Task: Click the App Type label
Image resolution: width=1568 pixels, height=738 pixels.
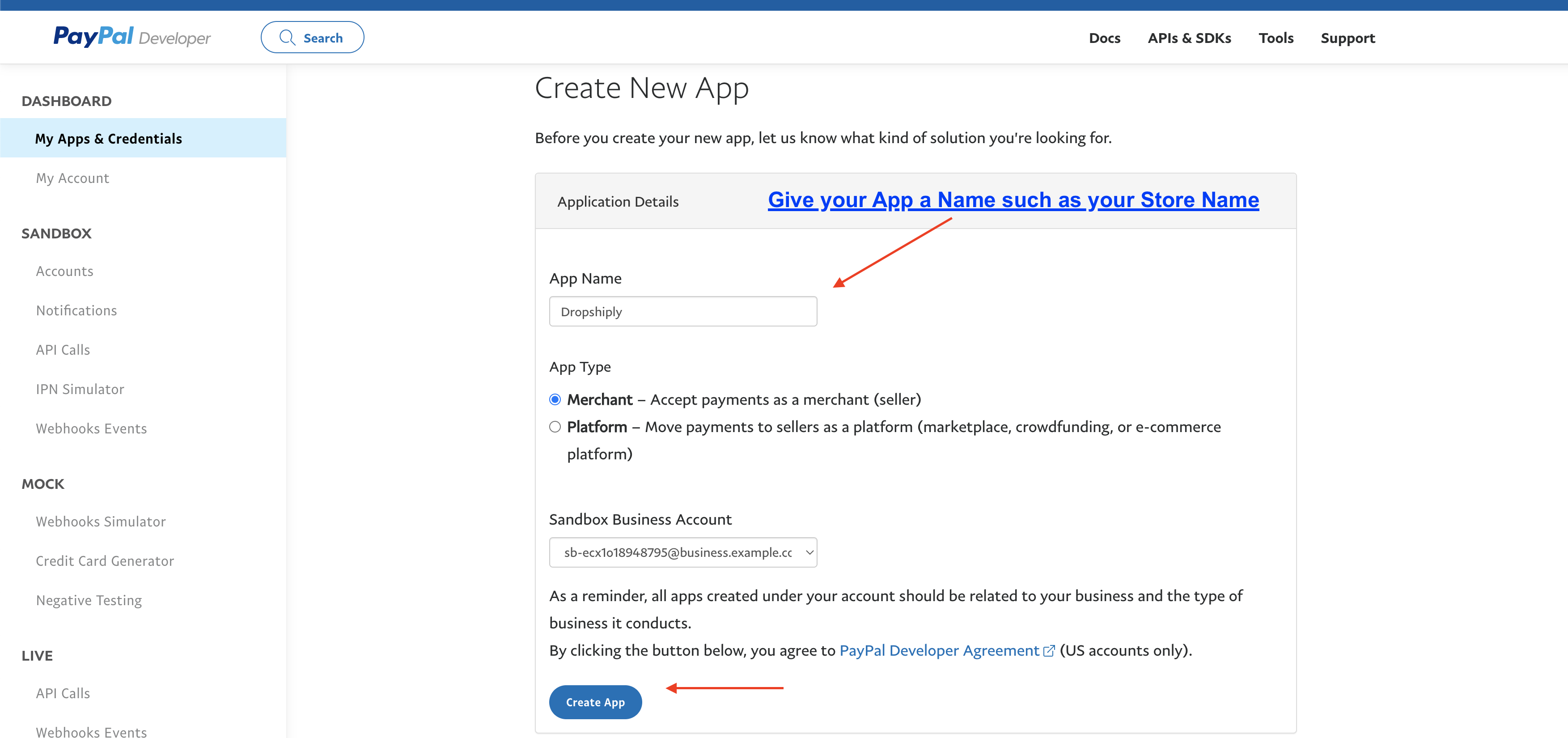Action: pos(580,367)
